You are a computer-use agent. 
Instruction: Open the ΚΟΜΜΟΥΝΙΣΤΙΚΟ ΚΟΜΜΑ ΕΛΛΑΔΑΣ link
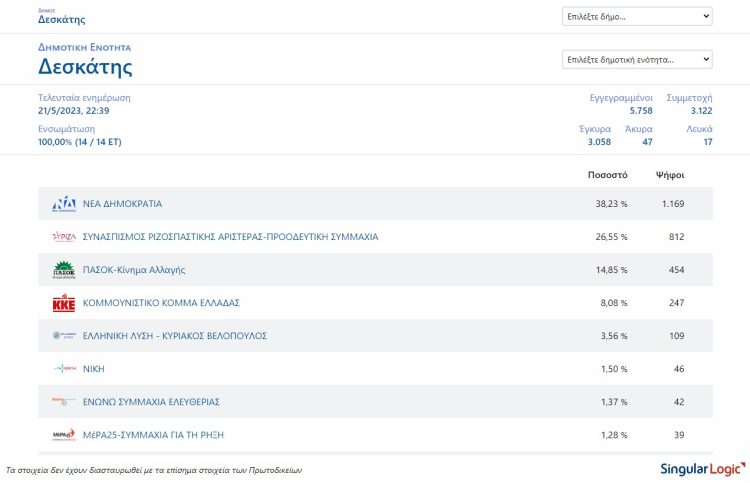pos(161,303)
